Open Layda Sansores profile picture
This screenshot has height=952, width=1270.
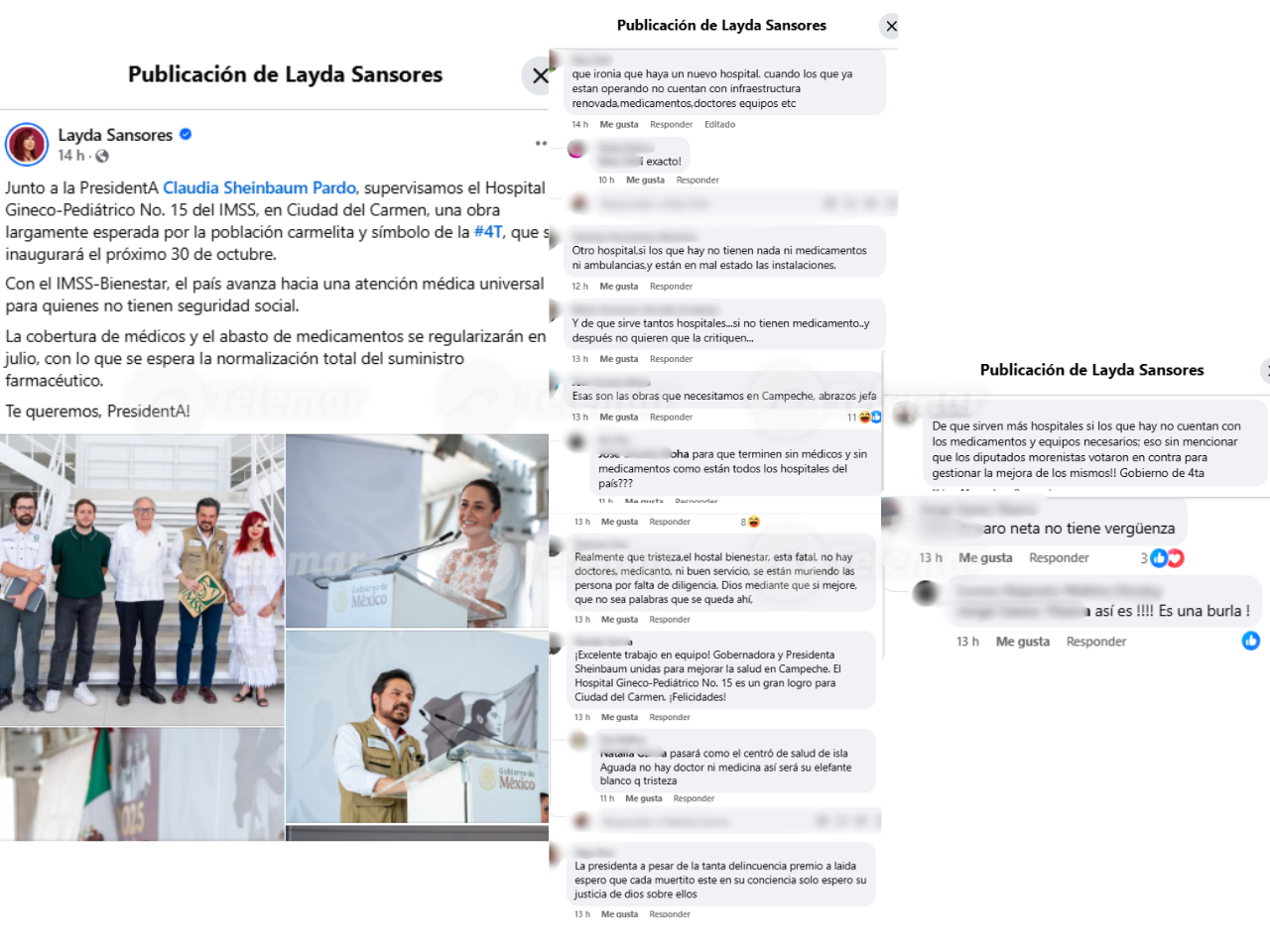point(27,145)
